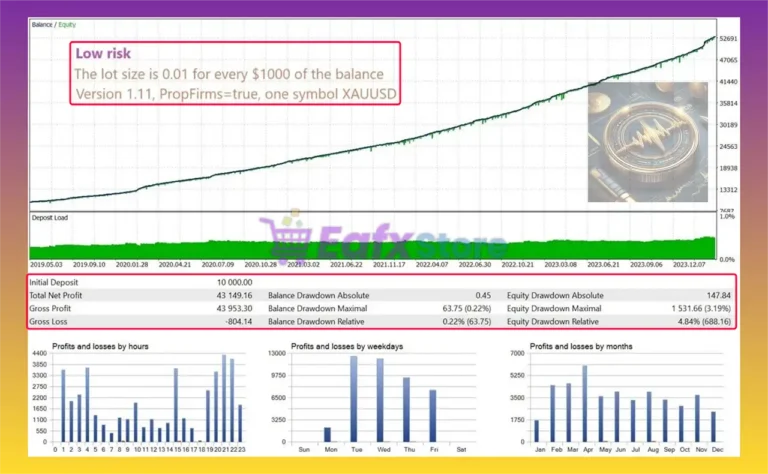The image size is (768, 474).
Task: Click the 4400 value on hours chart axis
Action: point(39,353)
